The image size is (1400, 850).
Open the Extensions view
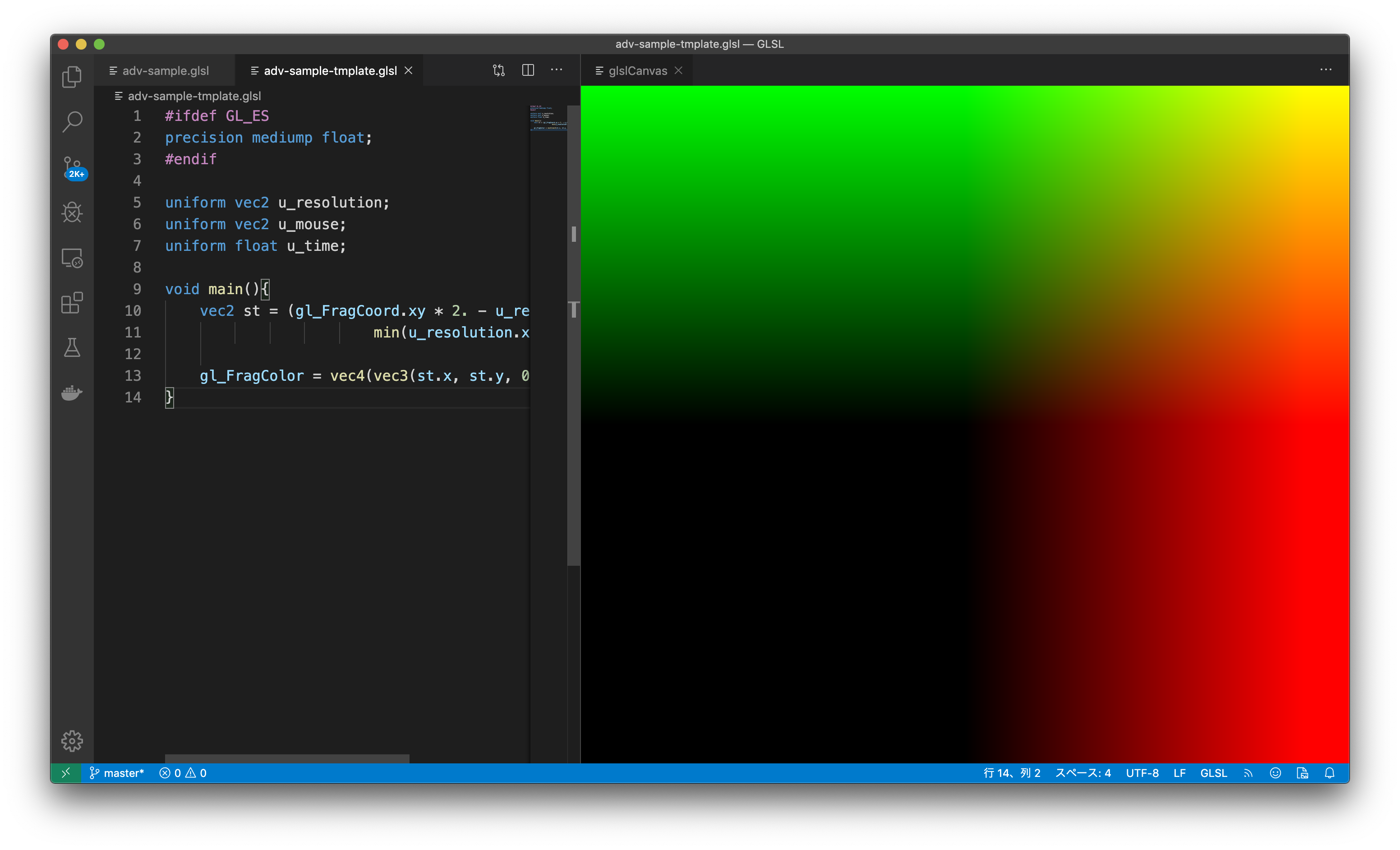coord(72,303)
